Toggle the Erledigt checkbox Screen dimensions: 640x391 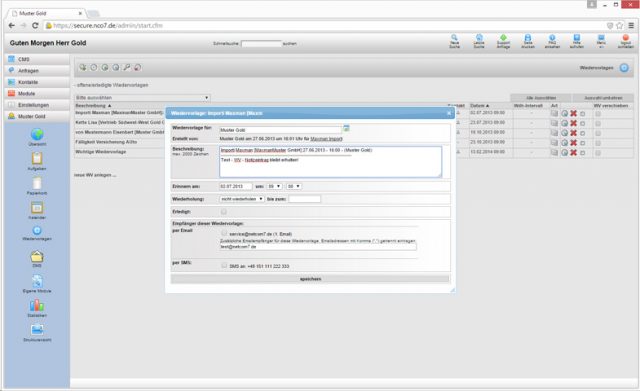coord(224,211)
